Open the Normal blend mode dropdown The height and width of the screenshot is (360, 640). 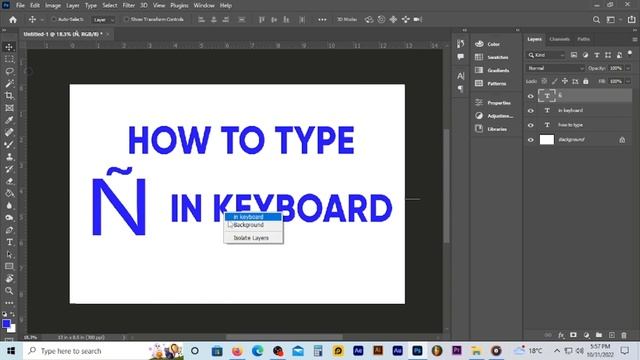tap(555, 68)
